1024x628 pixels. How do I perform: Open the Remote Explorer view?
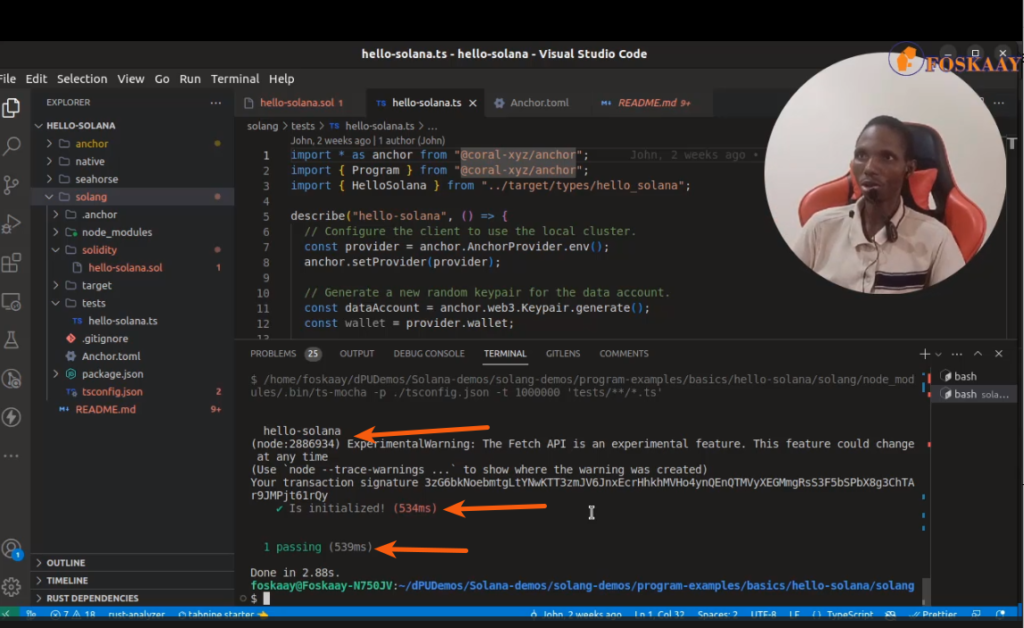[11, 302]
